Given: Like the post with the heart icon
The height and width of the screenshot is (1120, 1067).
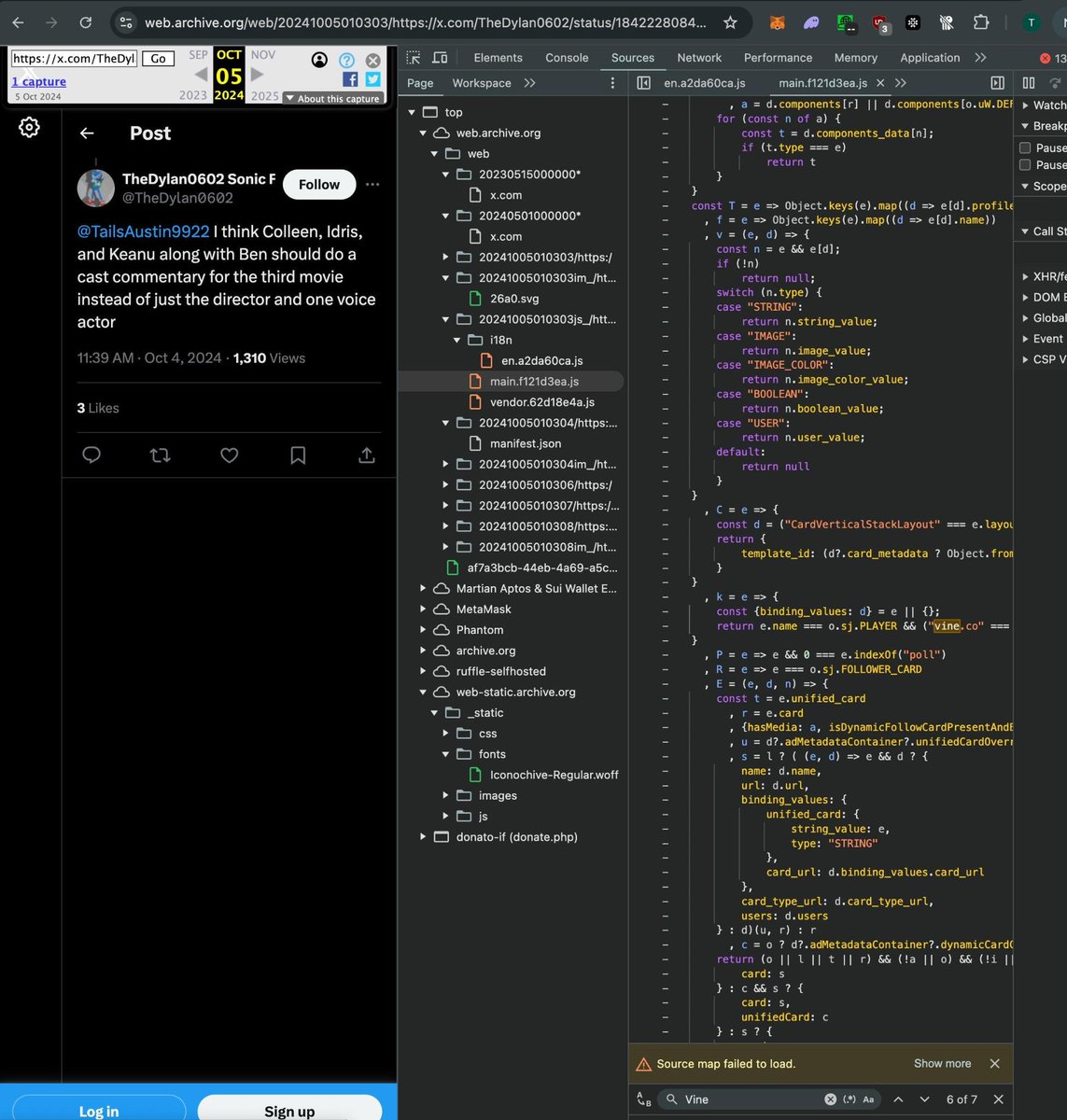Looking at the screenshot, I should pos(230,455).
